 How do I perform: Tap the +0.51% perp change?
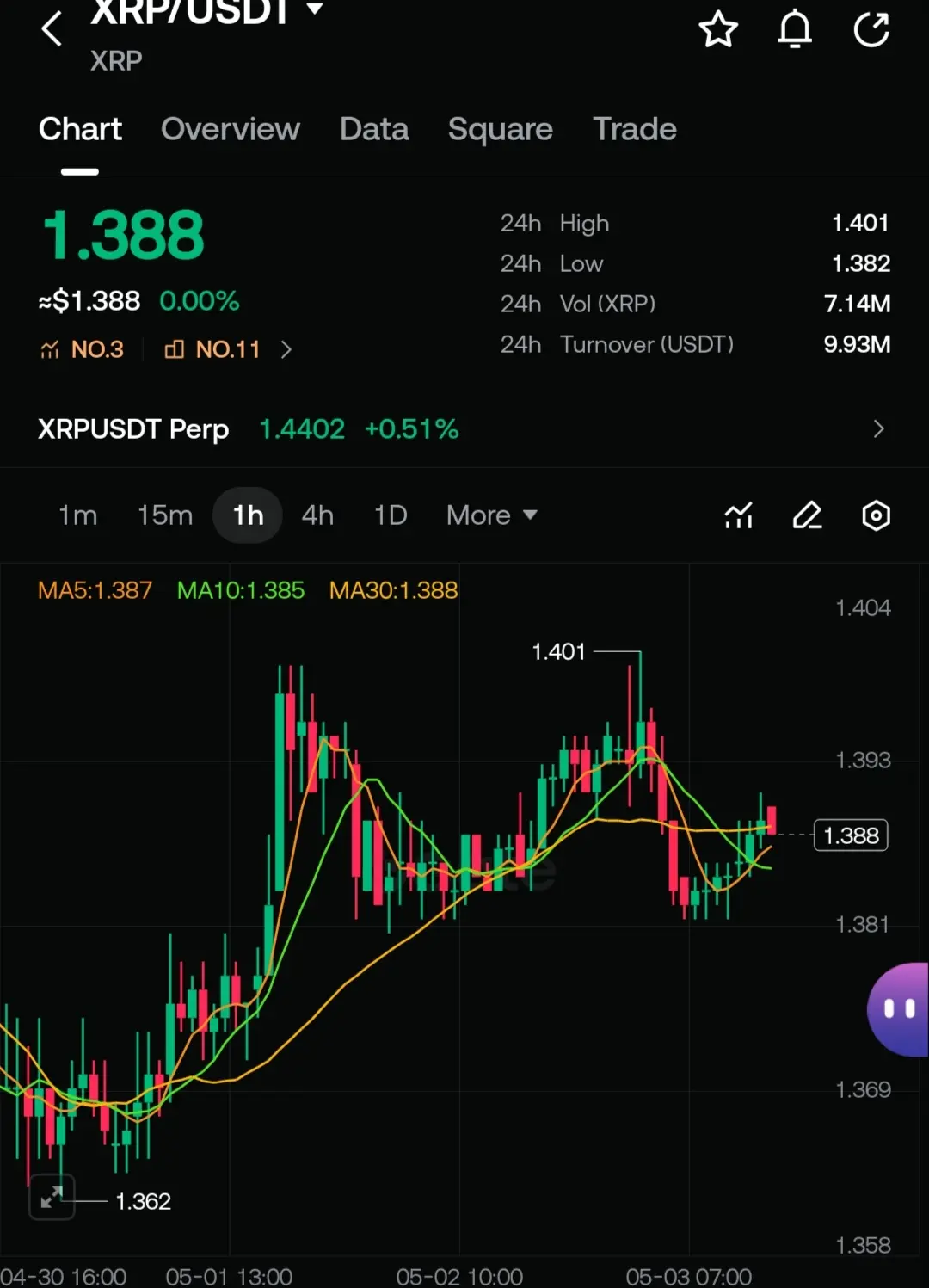411,428
